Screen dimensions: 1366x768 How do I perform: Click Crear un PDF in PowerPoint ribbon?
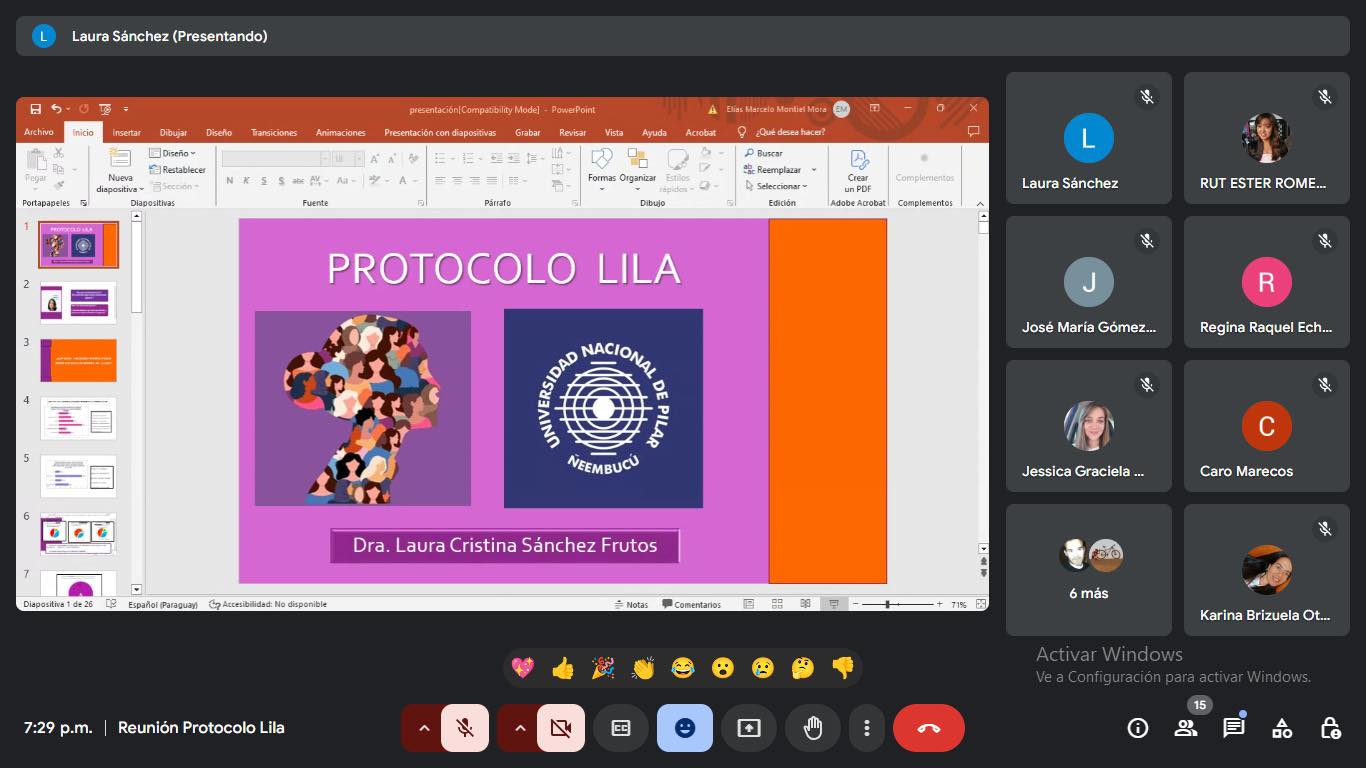point(858,171)
